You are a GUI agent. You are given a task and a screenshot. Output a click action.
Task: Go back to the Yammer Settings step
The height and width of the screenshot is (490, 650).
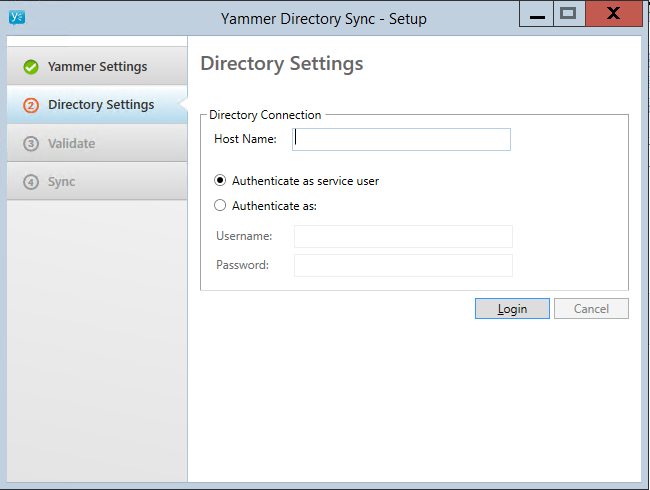point(97,67)
